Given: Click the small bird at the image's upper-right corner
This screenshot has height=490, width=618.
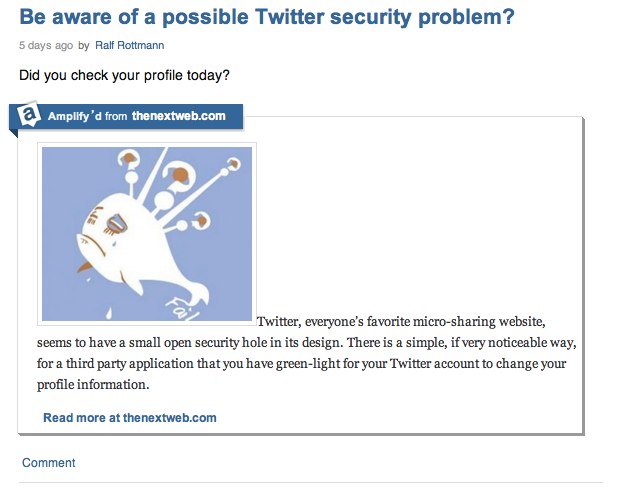Looking at the screenshot, I should pyautogui.click(x=233, y=163).
